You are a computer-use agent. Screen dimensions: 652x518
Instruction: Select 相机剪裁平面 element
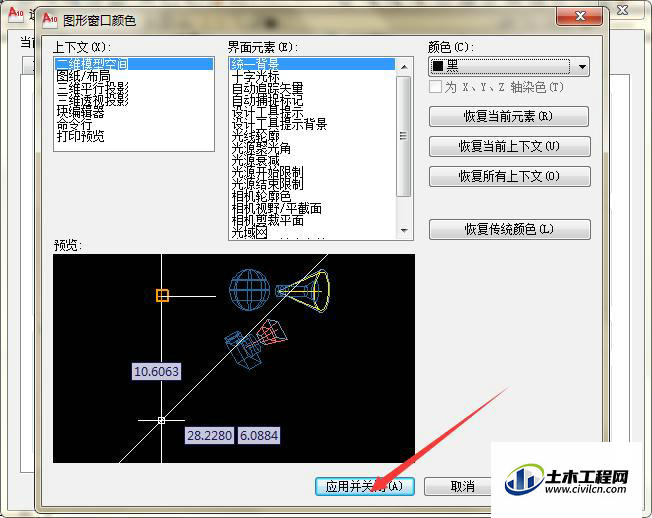coord(267,220)
